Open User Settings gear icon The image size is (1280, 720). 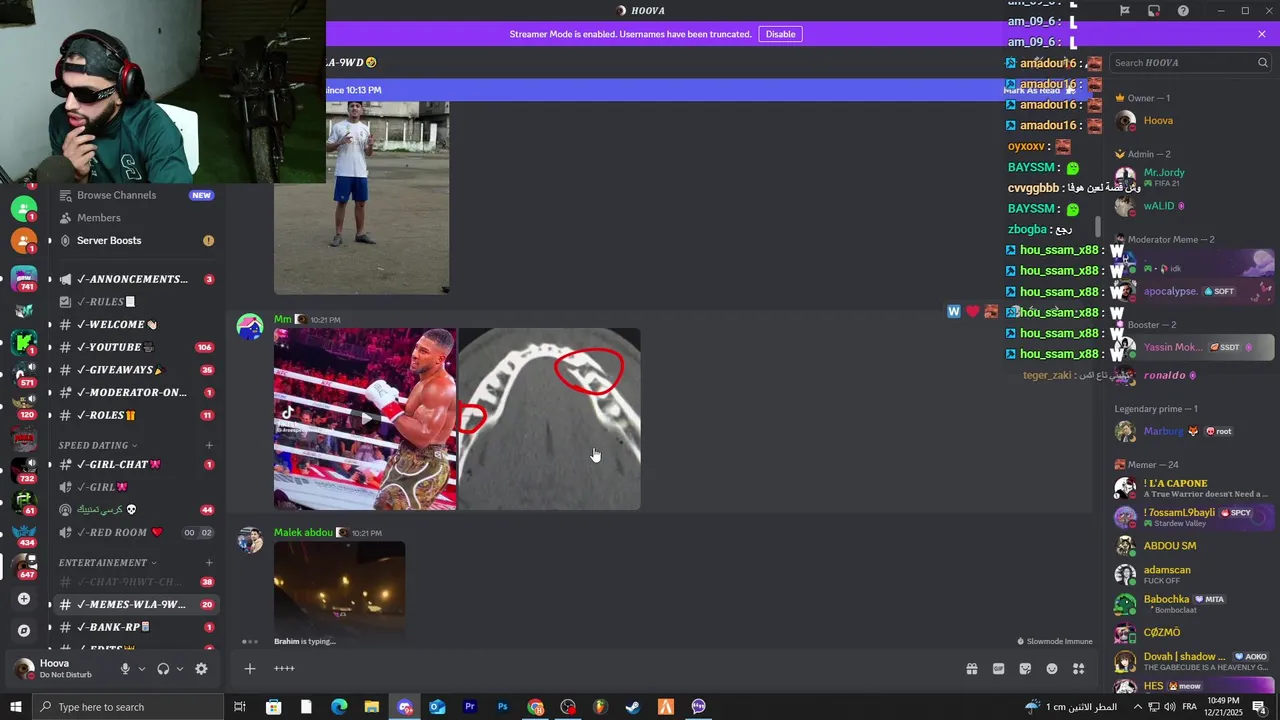pyautogui.click(x=201, y=669)
